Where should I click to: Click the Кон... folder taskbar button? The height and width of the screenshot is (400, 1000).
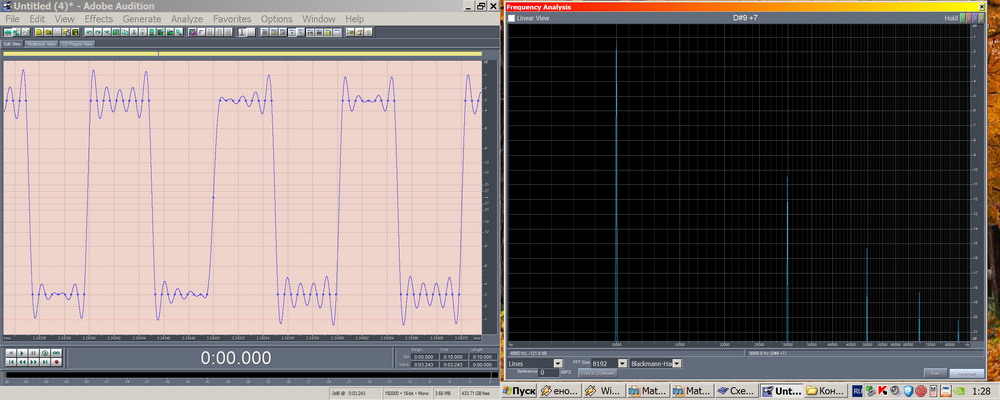825,390
